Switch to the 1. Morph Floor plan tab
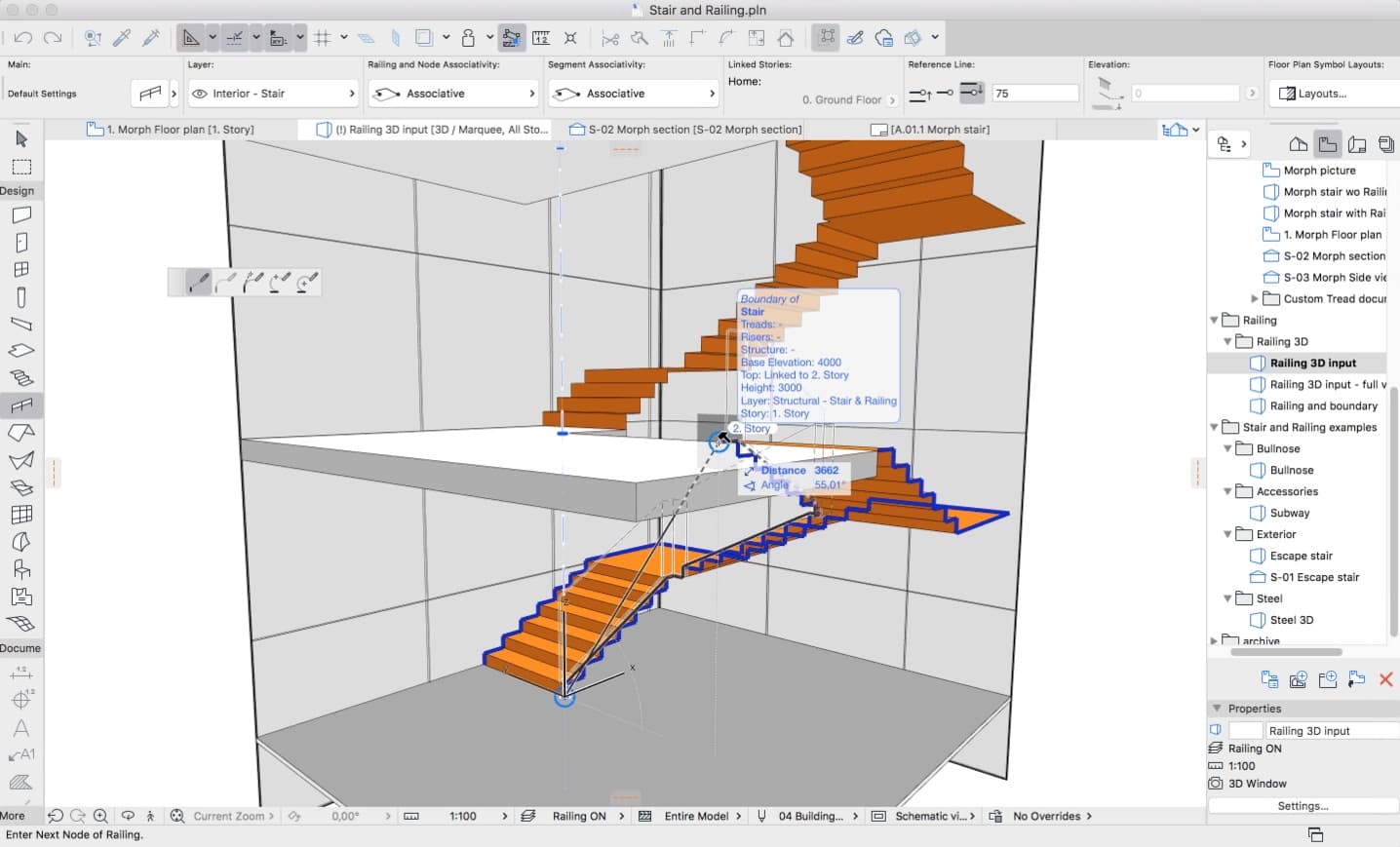The width and height of the screenshot is (1400, 847). coord(171,129)
